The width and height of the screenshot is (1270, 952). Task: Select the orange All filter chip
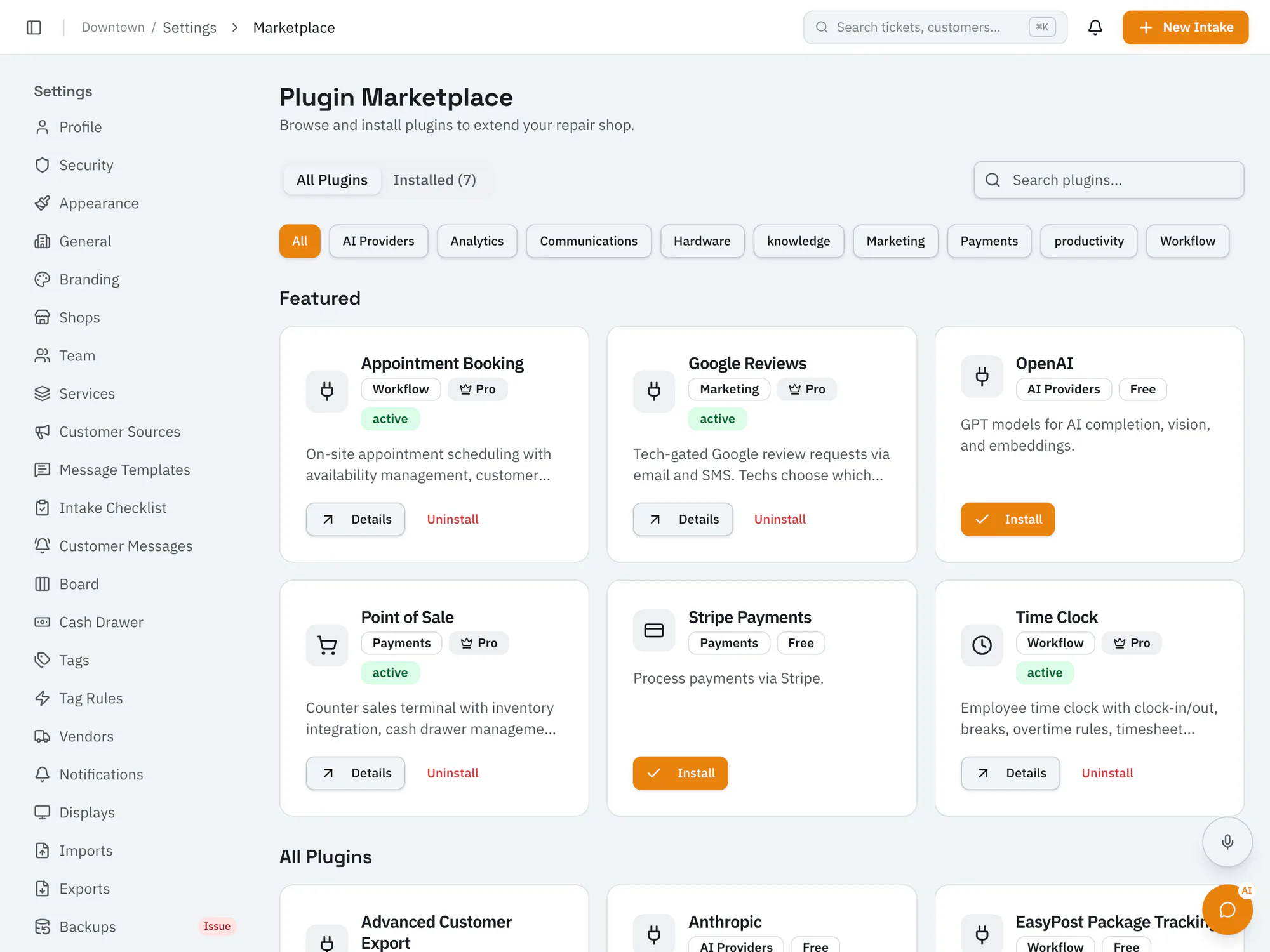point(300,241)
